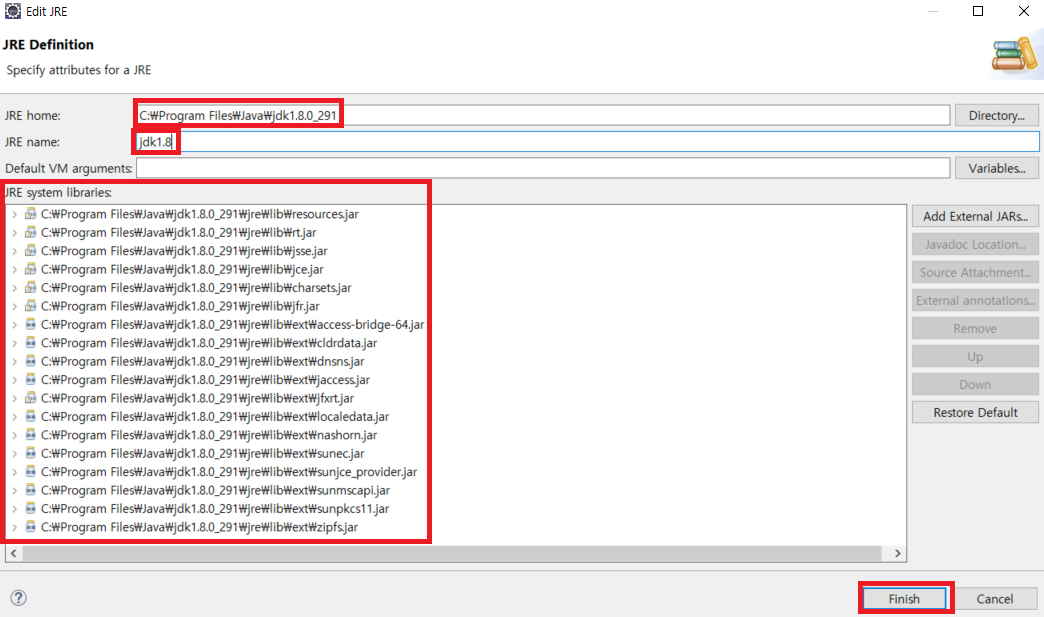The image size is (1044, 617).
Task: Click the jar icon next to rt.jar
Action: pos(31,232)
